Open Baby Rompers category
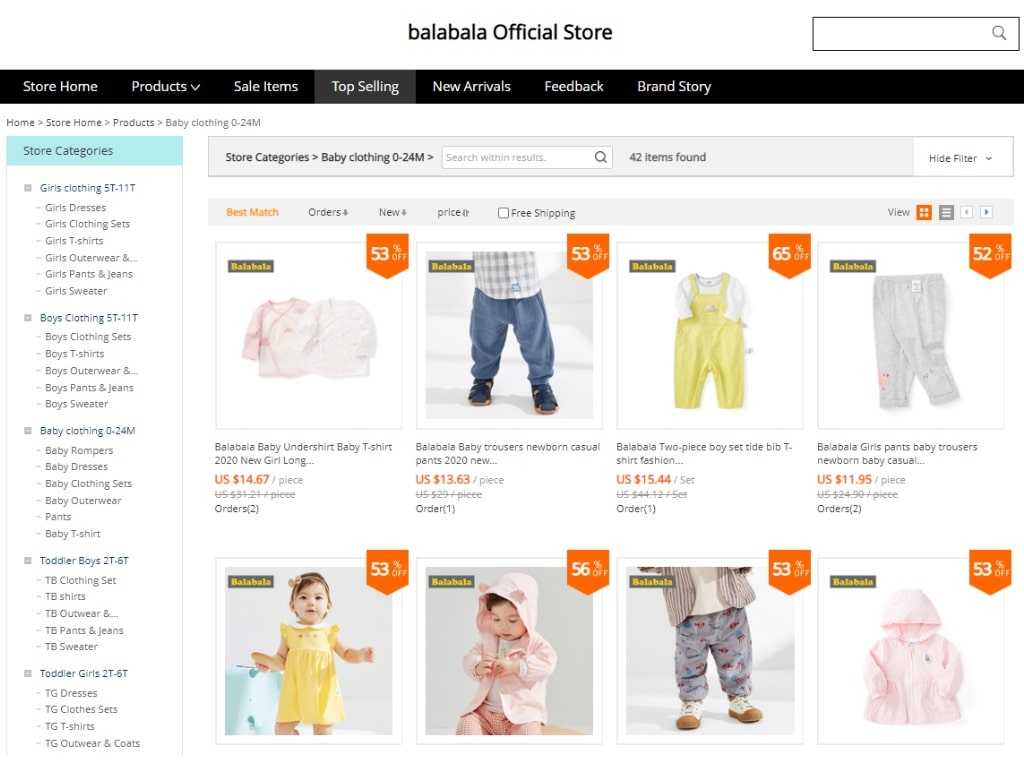 pos(79,451)
